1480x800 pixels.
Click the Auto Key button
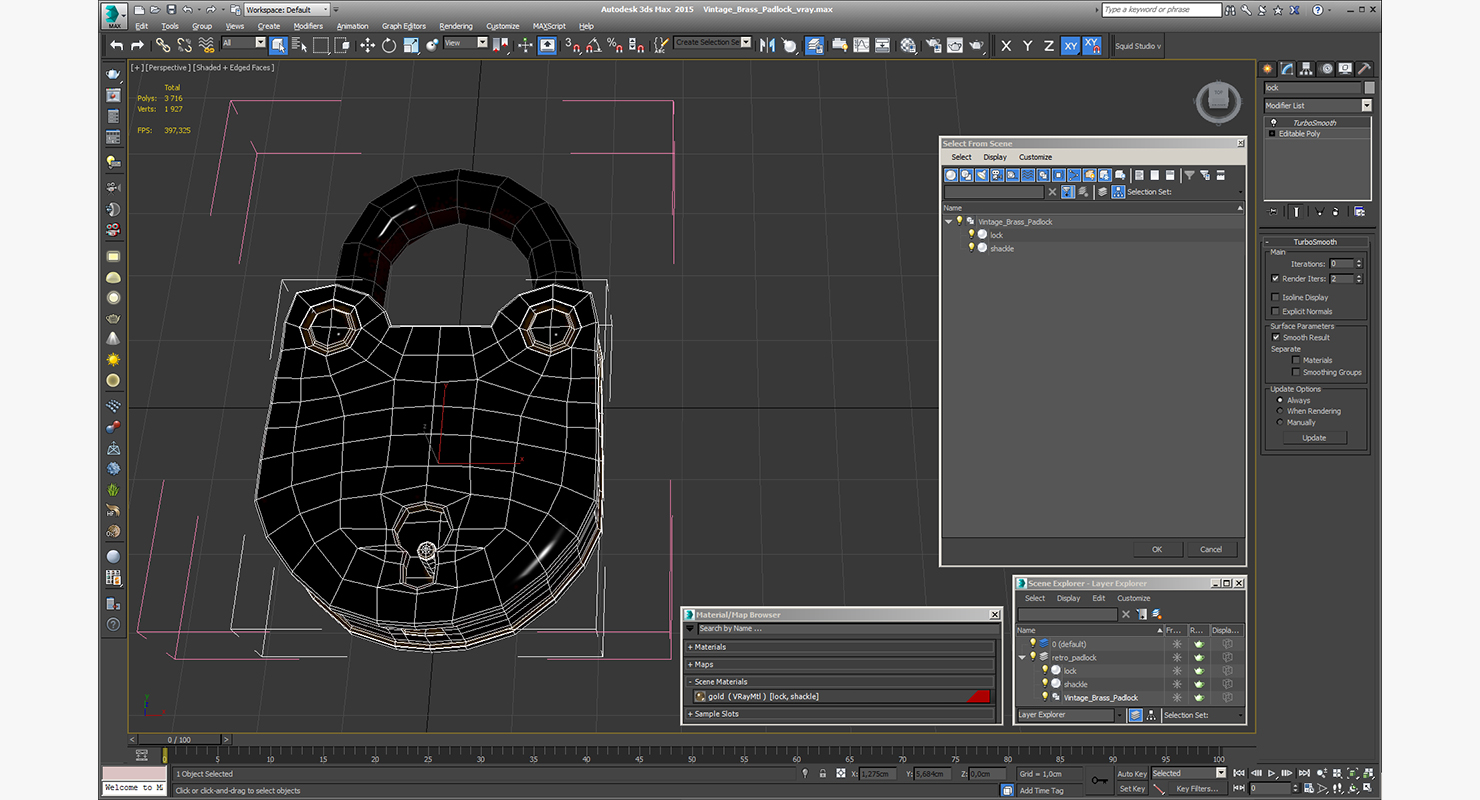click(1132, 774)
